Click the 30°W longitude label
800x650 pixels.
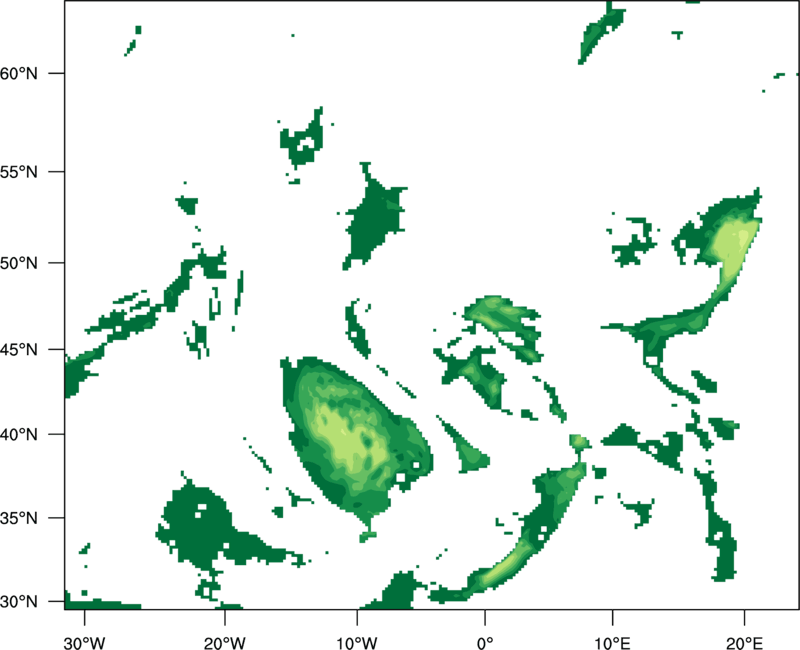85,643
